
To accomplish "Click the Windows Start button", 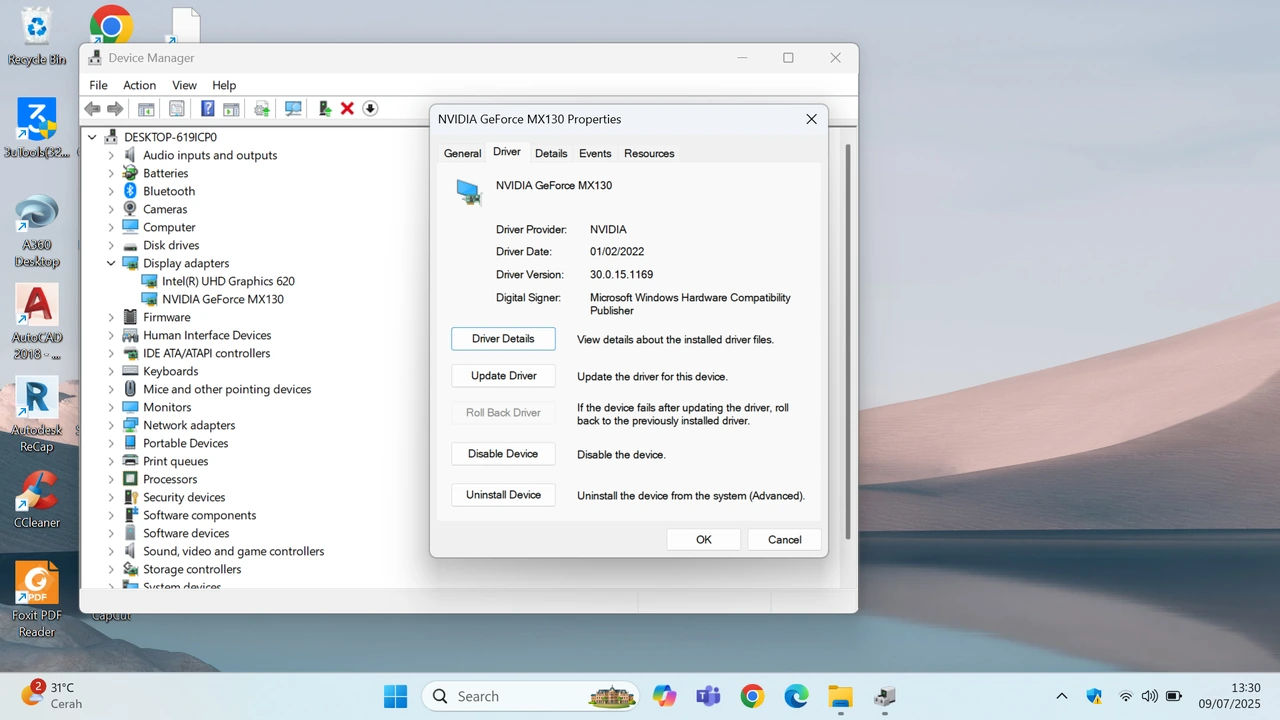I will coord(396,696).
